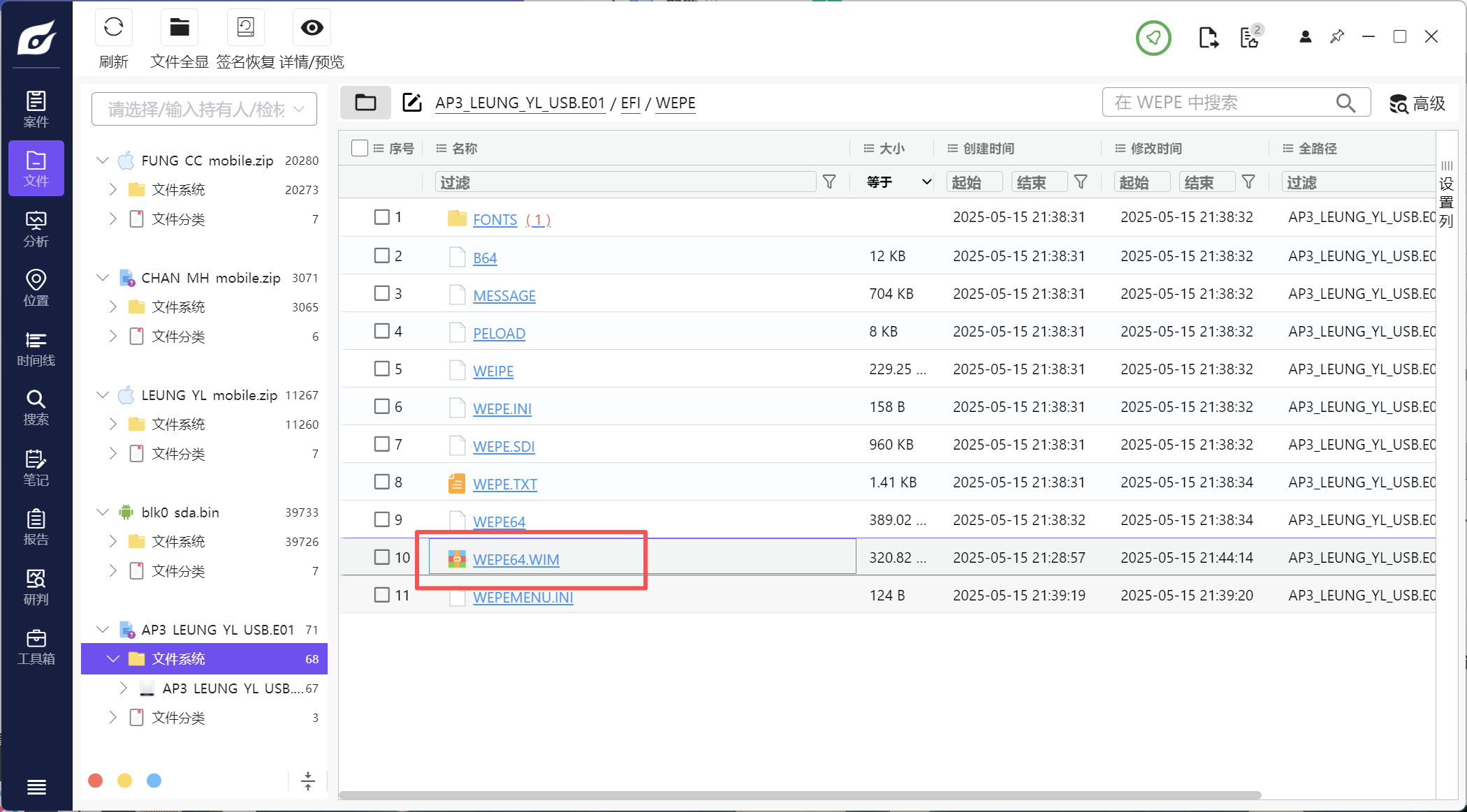Check the box for WEPE64.WIM row
Viewport: 1467px width, 812px height.
(381, 557)
